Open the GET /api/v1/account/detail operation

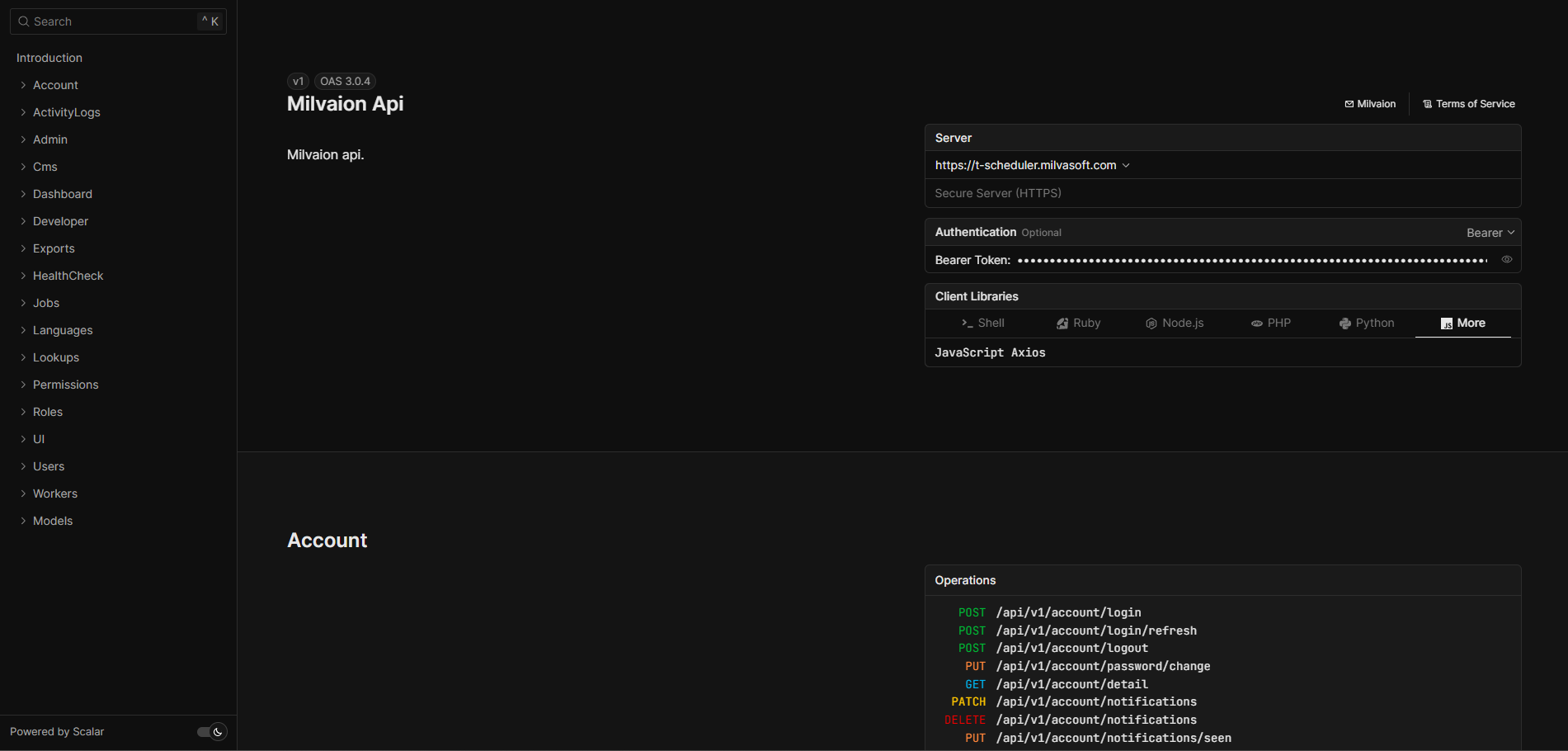pyautogui.click(x=1071, y=684)
